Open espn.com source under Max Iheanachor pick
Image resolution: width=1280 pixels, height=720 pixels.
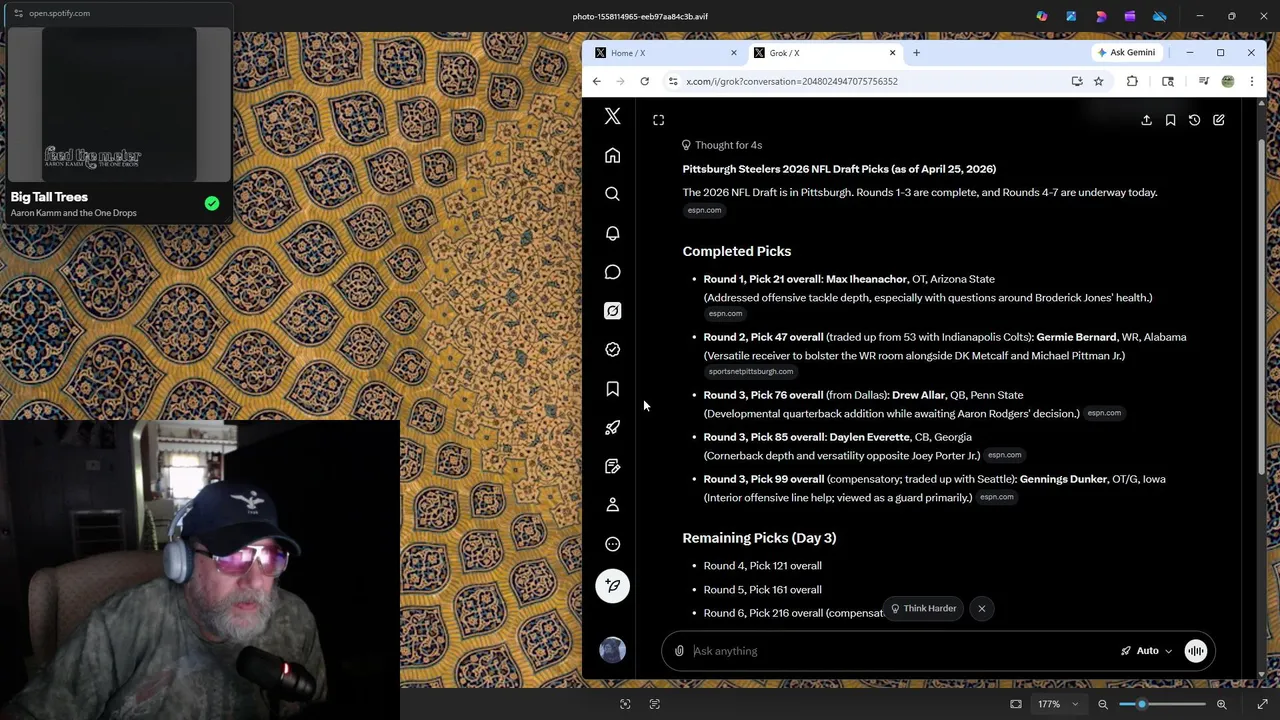(x=725, y=314)
